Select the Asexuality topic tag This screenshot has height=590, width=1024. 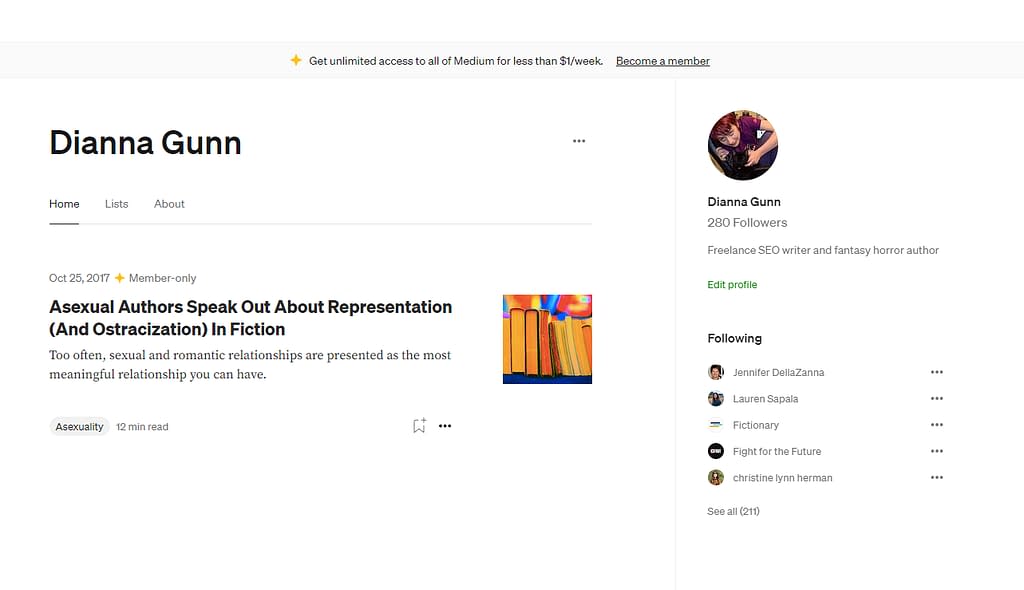click(x=79, y=426)
